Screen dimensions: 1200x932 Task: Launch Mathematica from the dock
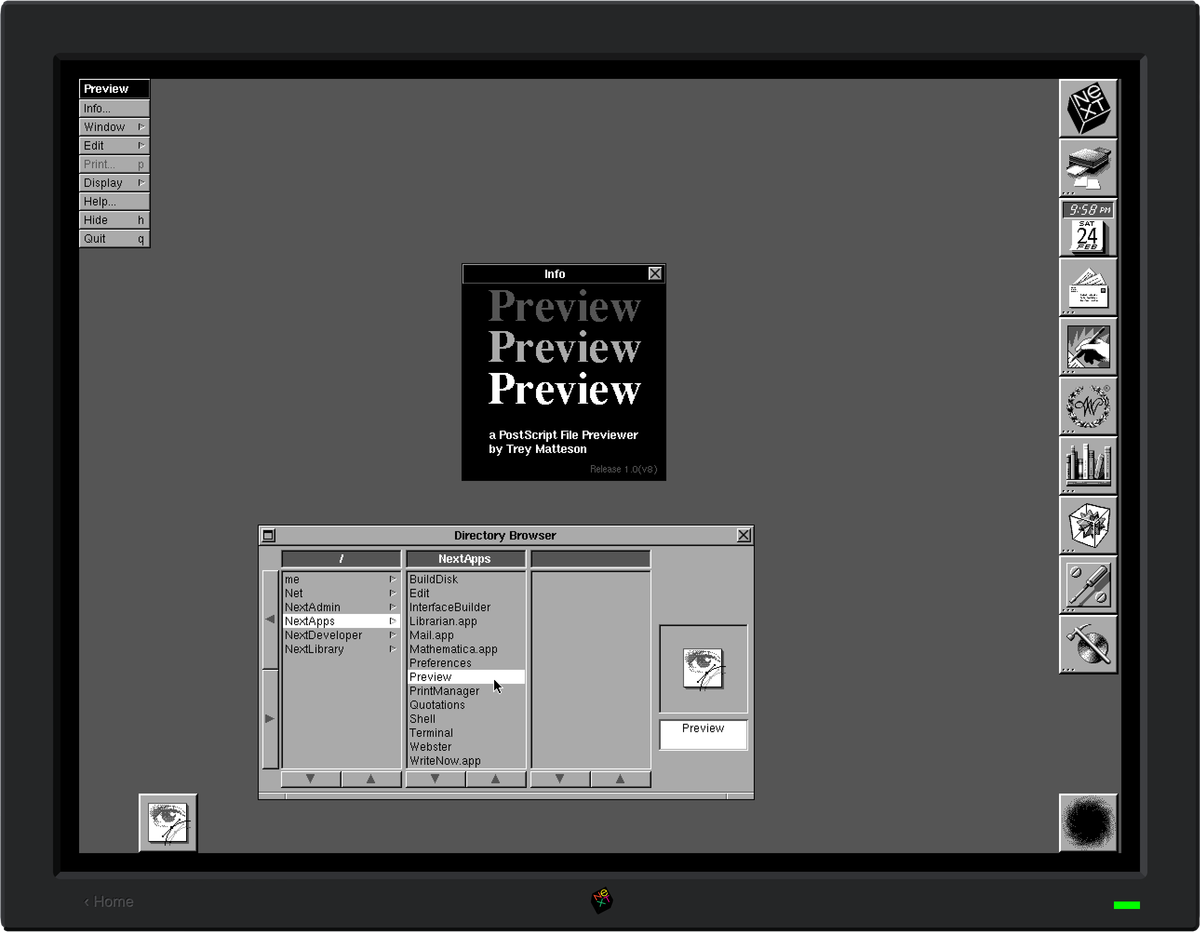coord(1088,526)
